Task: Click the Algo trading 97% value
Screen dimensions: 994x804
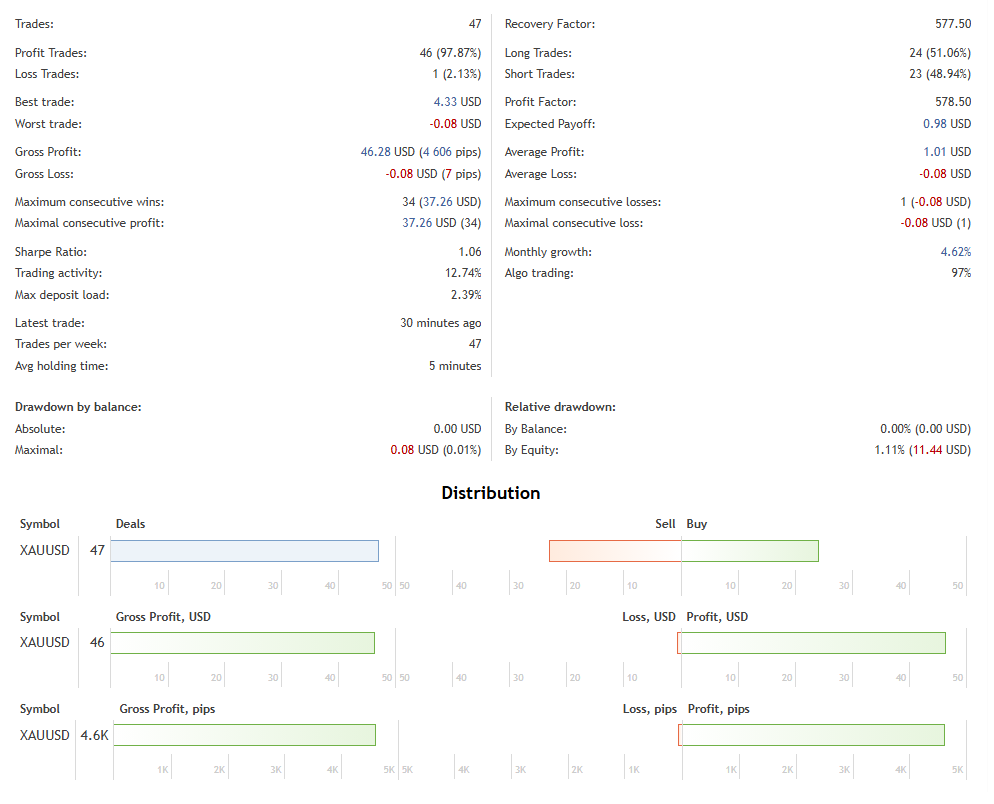Action: pos(961,273)
